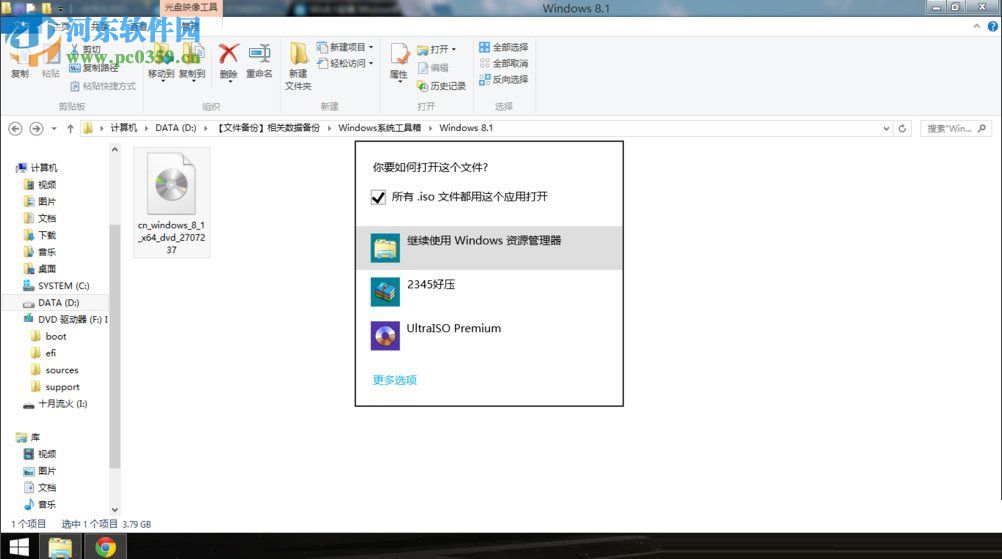This screenshot has width=1002, height=559.
Task: Select 下载 under 计算机 in tree
Action: pyautogui.click(x=46, y=235)
